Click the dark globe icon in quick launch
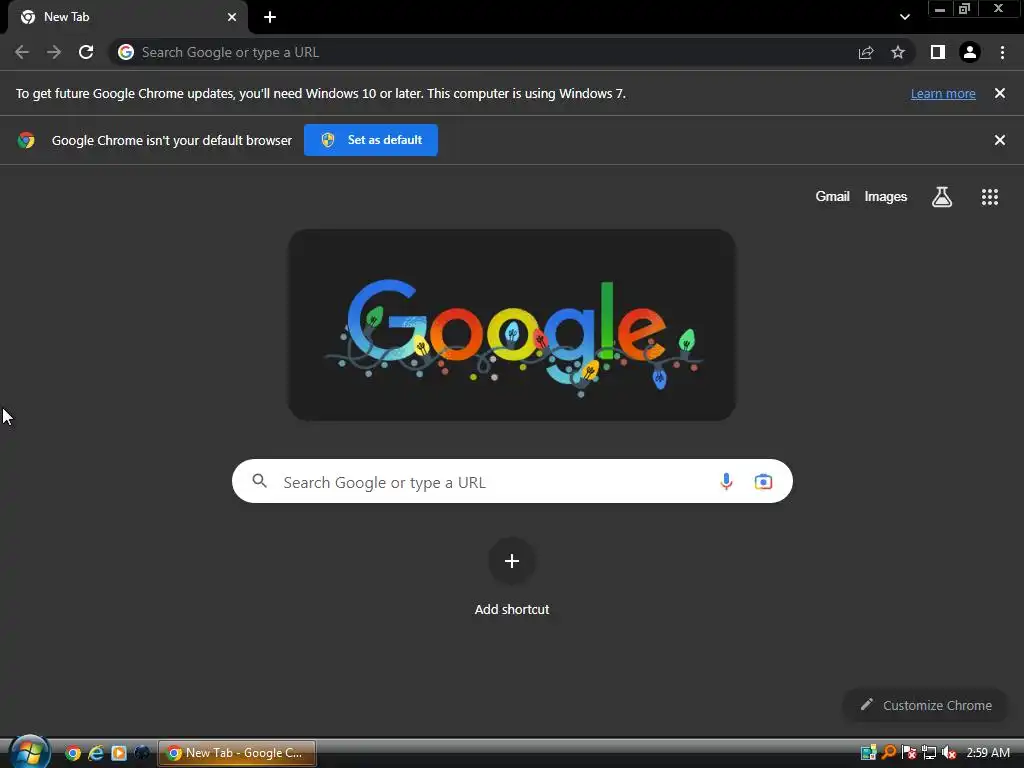The image size is (1024, 768). [x=142, y=753]
